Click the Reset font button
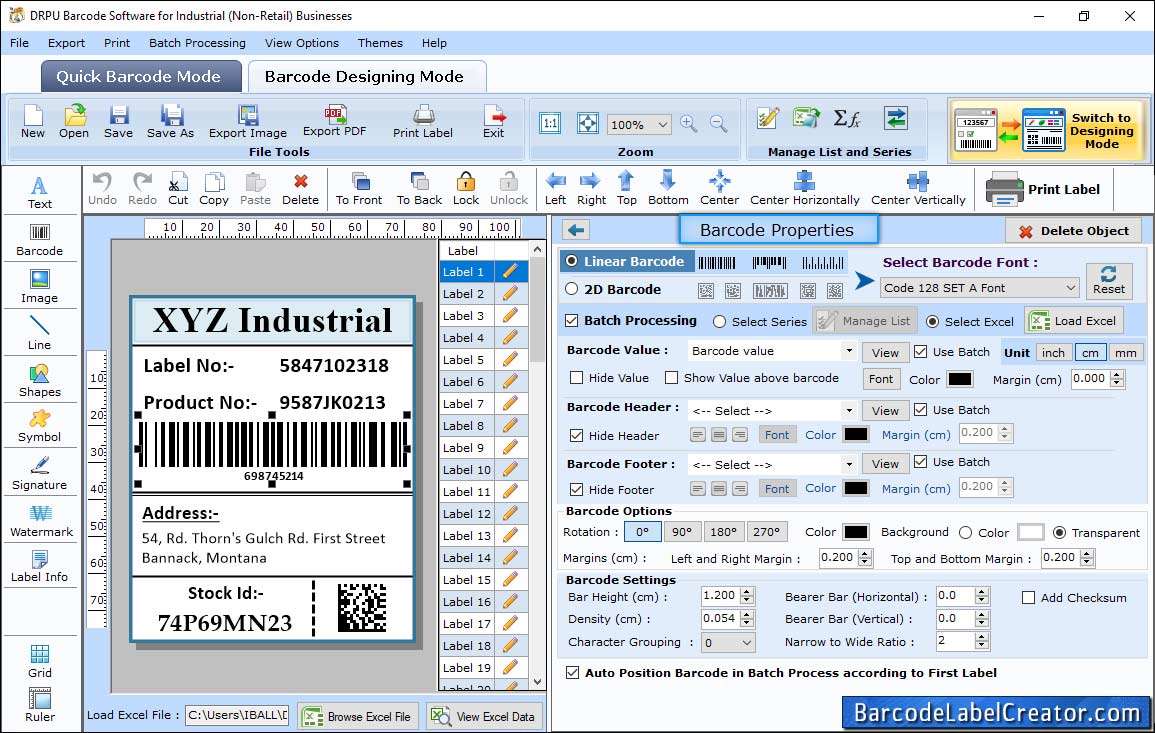 [1109, 280]
